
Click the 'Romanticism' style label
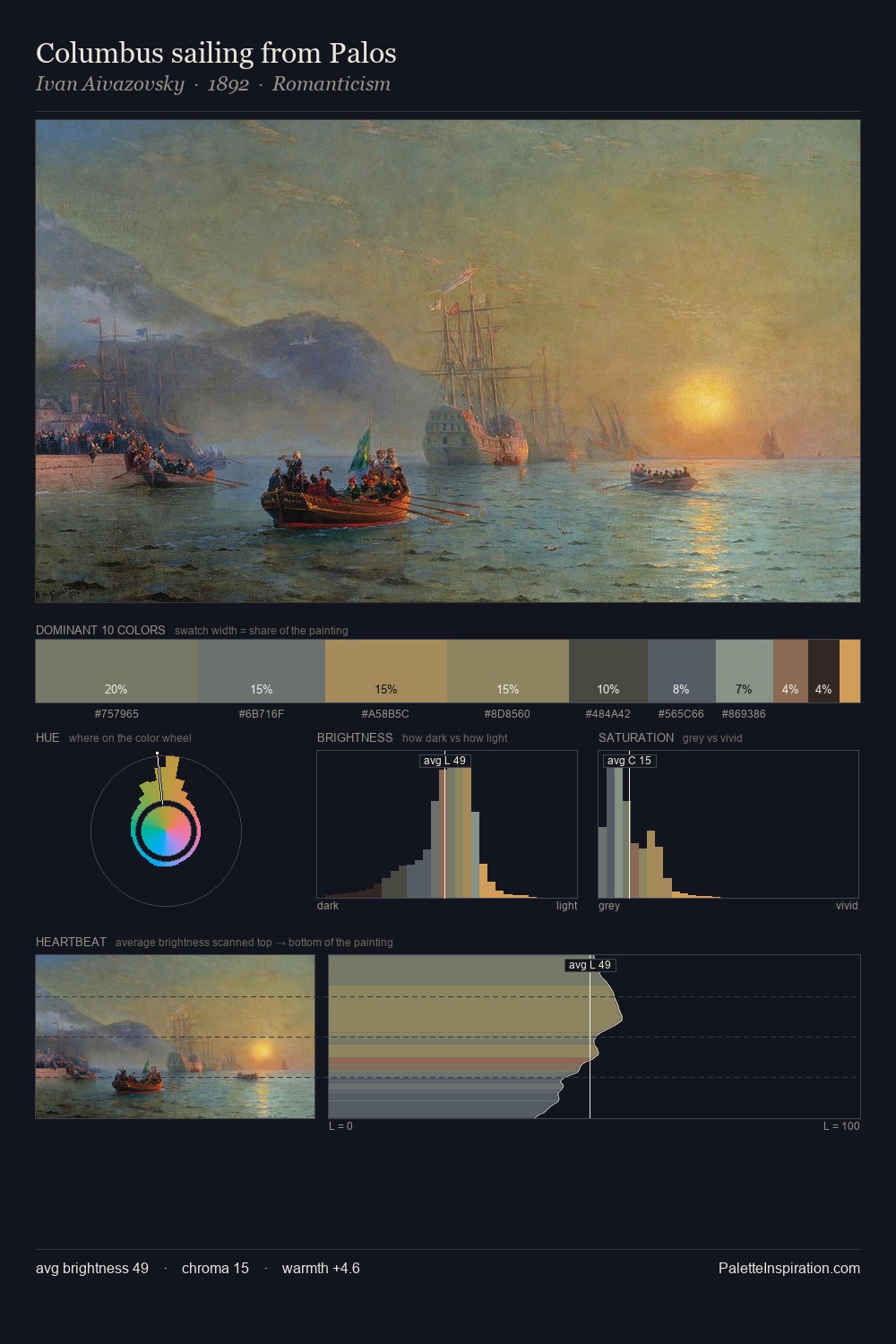pyautogui.click(x=332, y=84)
